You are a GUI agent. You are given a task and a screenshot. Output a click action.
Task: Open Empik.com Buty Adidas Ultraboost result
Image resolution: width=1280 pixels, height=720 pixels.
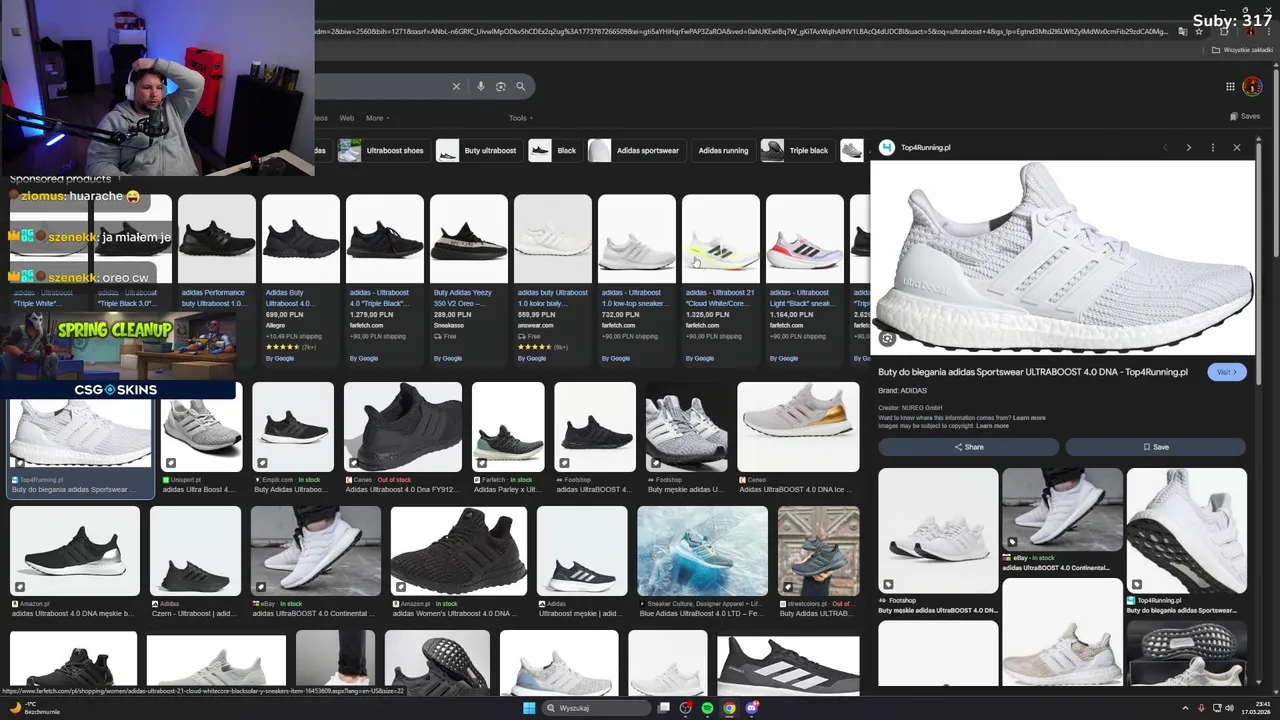point(293,438)
